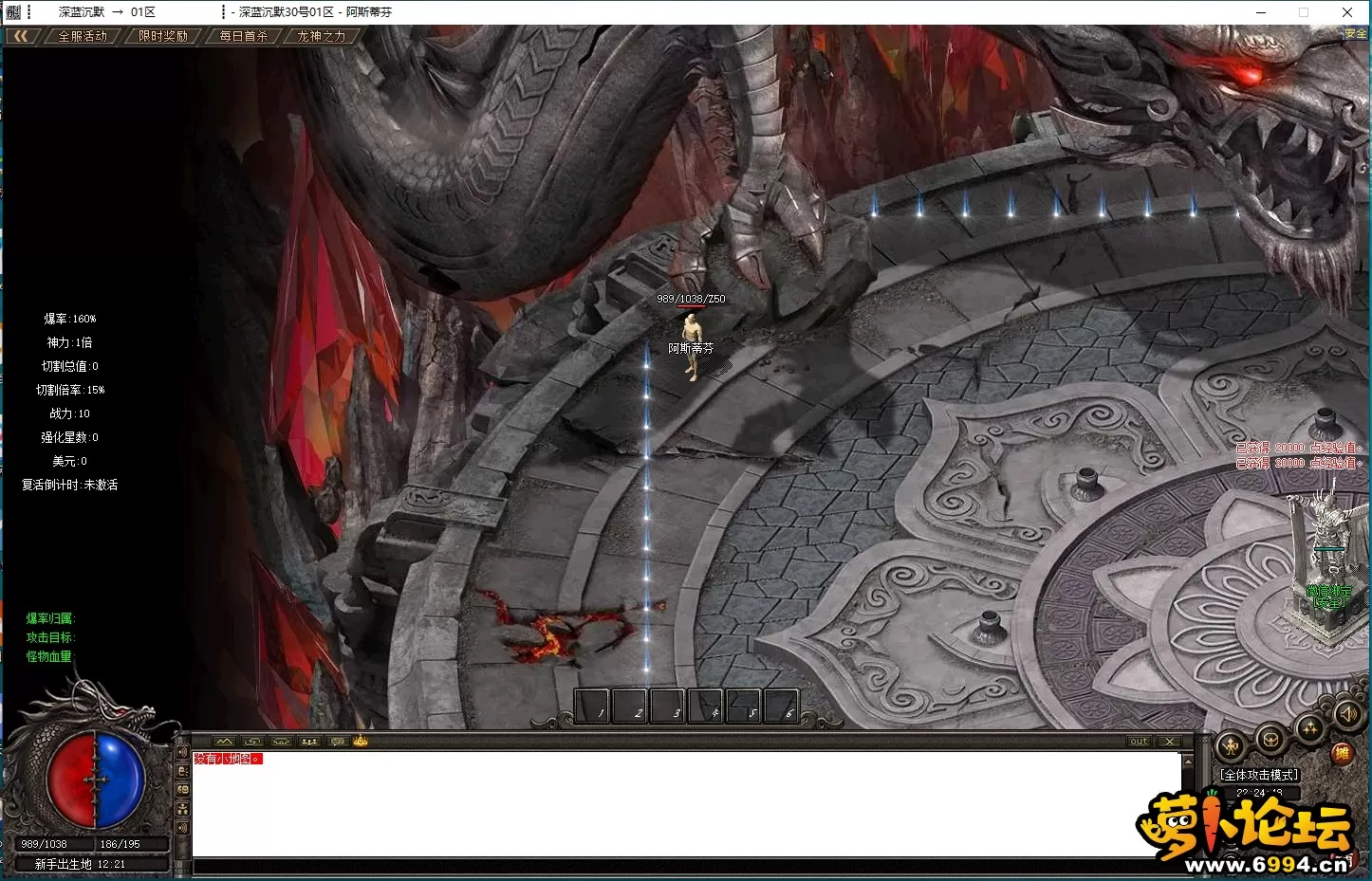Collapse the top menu with « arrows
The height and width of the screenshot is (881, 1372).
21,36
